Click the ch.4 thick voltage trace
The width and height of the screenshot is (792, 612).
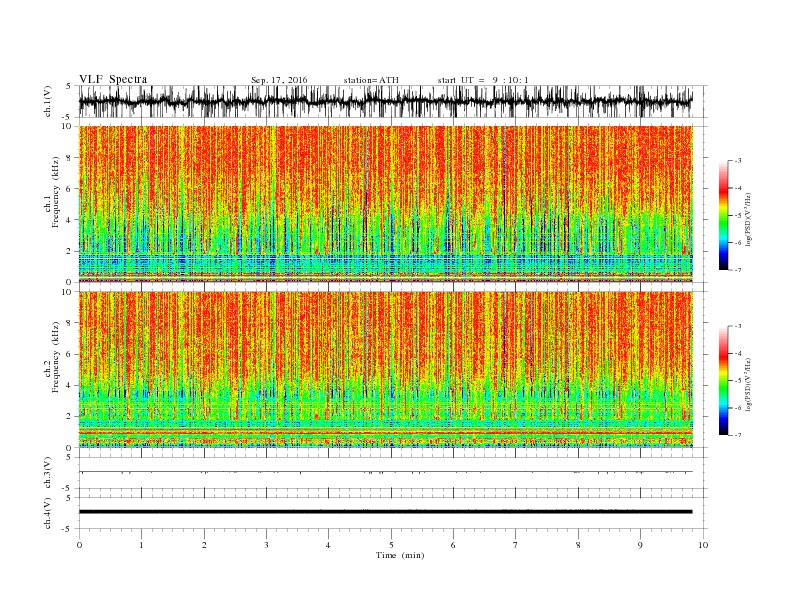coord(386,512)
